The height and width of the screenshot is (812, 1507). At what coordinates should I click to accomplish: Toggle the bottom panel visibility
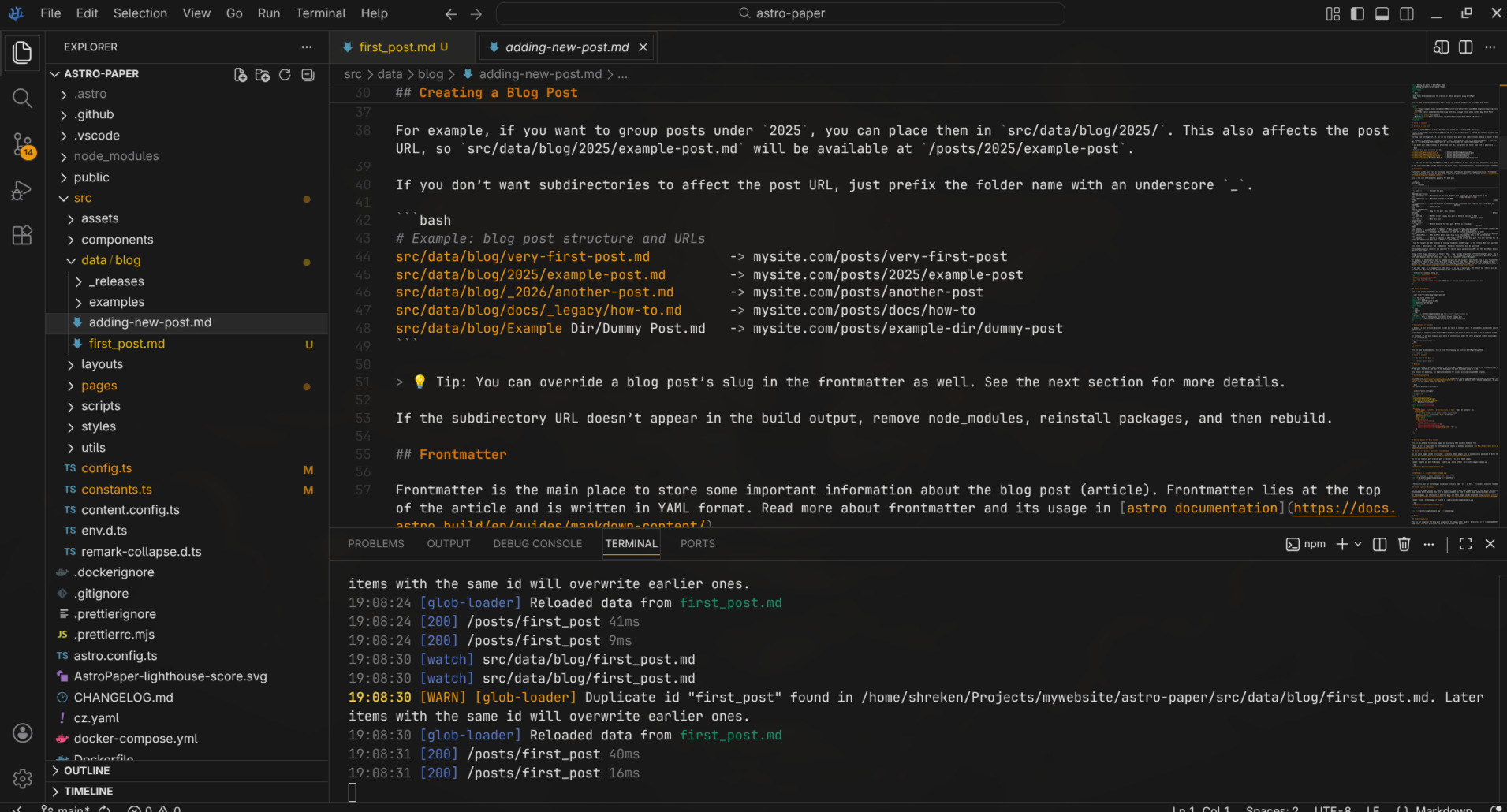[x=1381, y=13]
